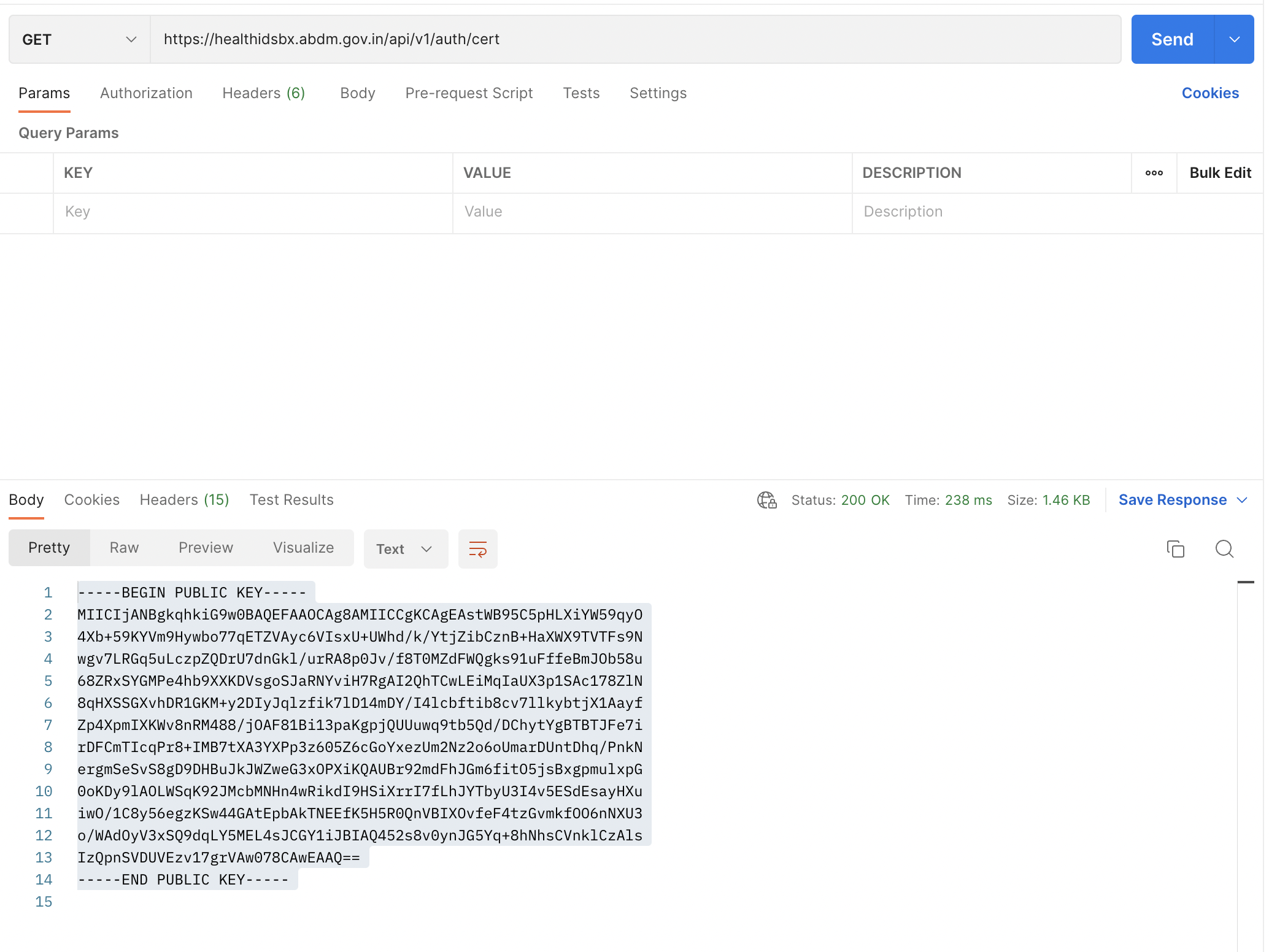Open the response Cookies tab
The height and width of the screenshot is (952, 1269).
(92, 500)
